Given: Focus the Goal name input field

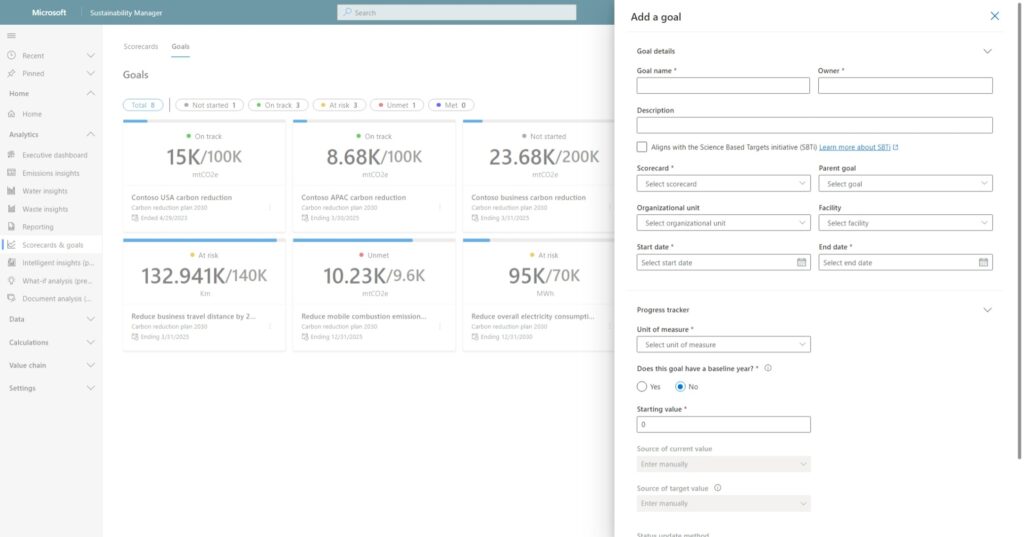Looking at the screenshot, I should coord(723,86).
